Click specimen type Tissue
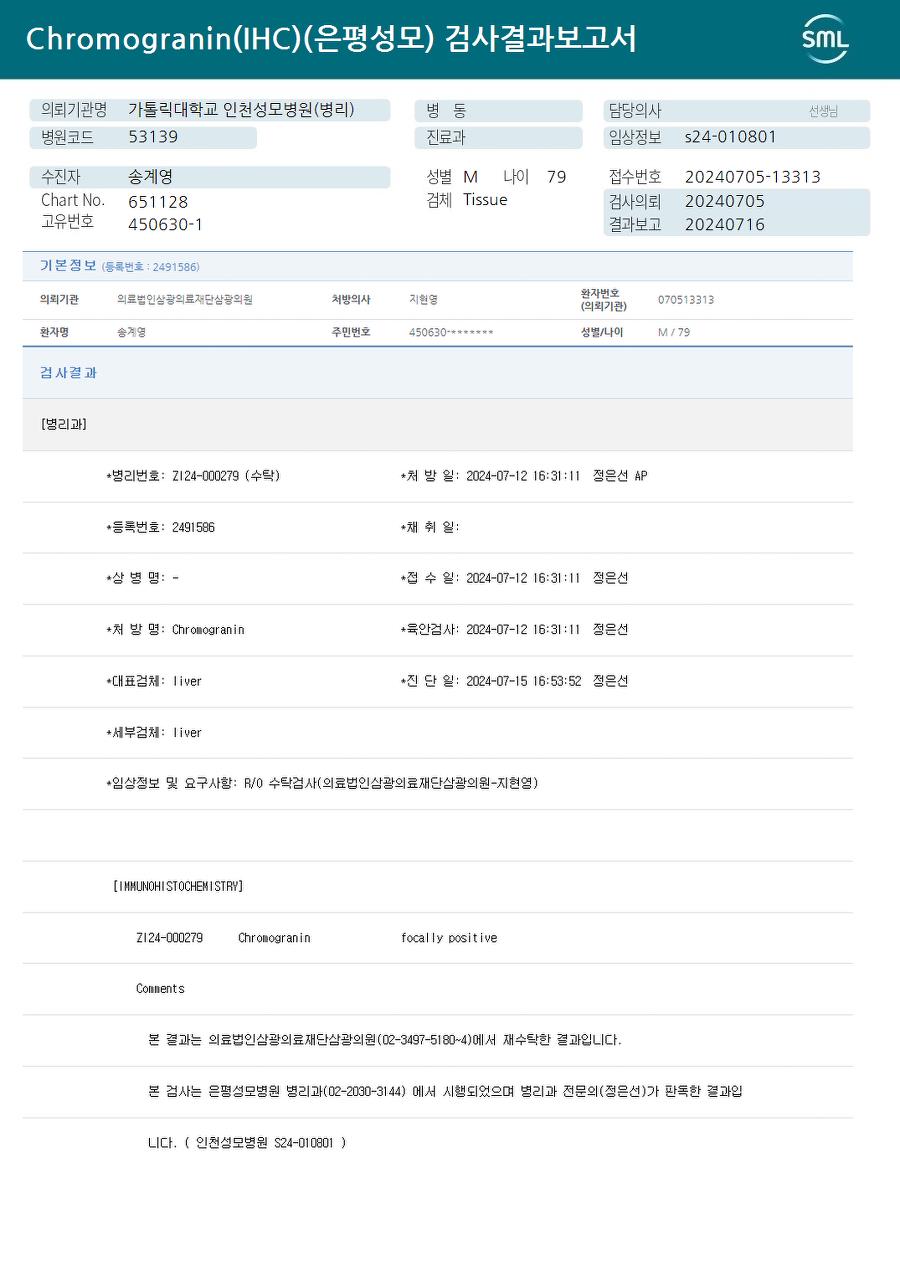Screen dimensions: 900x1271 (485, 200)
